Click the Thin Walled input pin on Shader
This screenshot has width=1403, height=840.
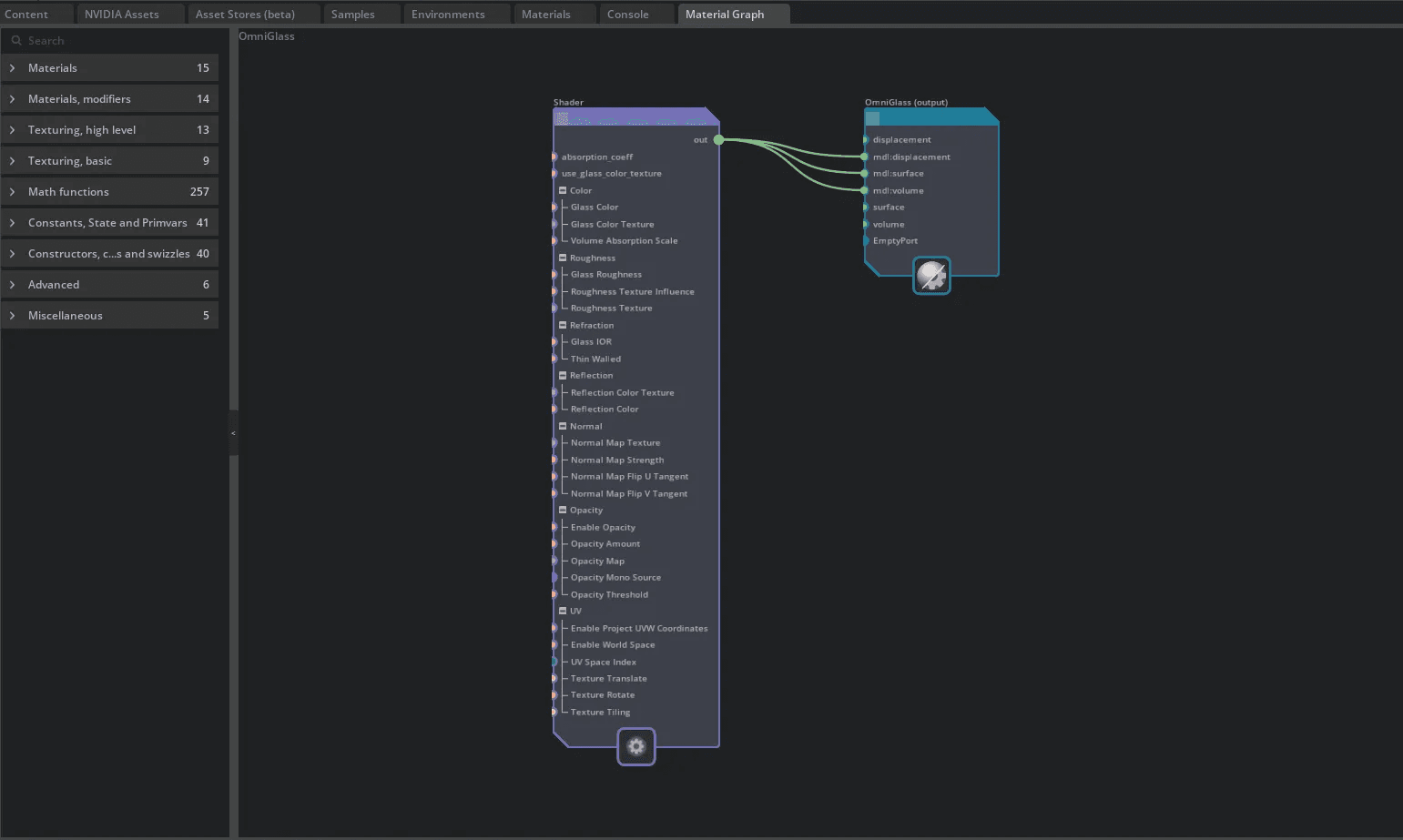(x=554, y=359)
